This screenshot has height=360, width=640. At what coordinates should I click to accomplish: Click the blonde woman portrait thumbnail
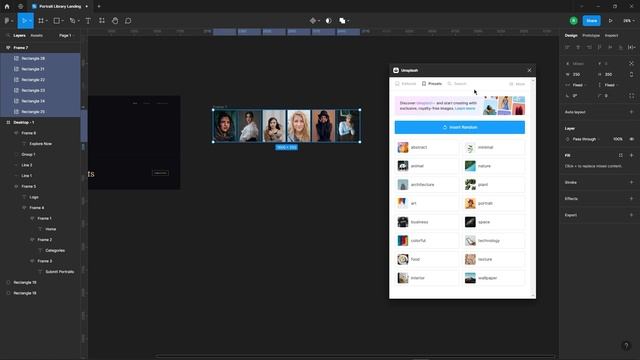pos(299,126)
